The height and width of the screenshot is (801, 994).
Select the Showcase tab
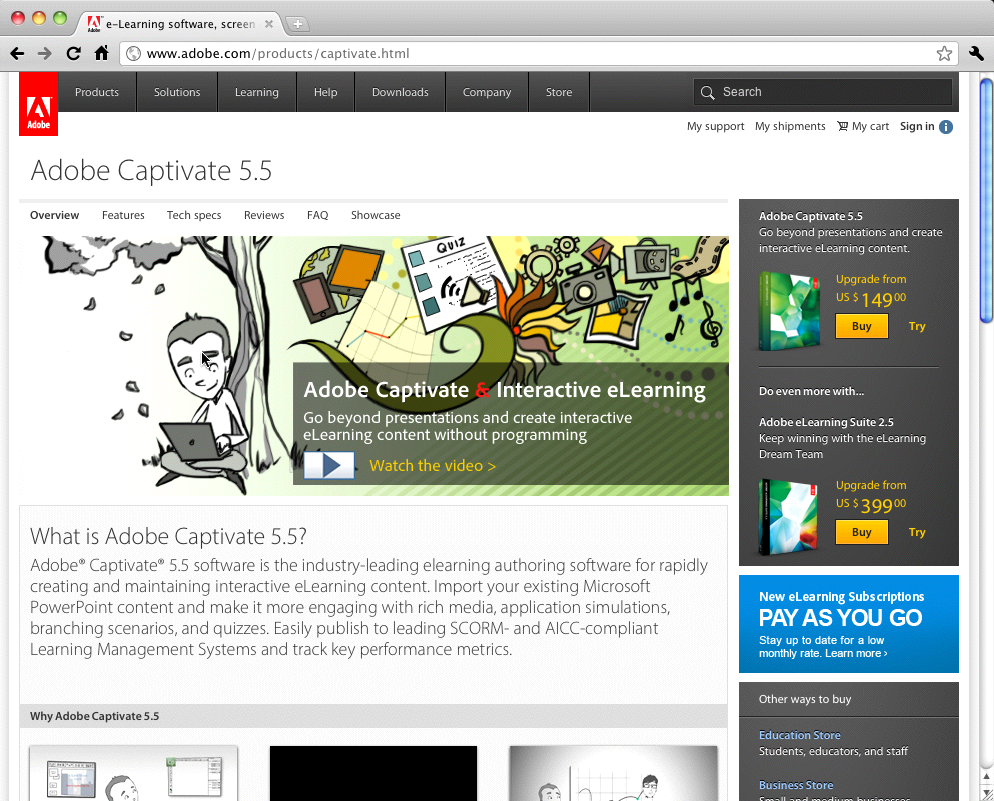pos(375,215)
